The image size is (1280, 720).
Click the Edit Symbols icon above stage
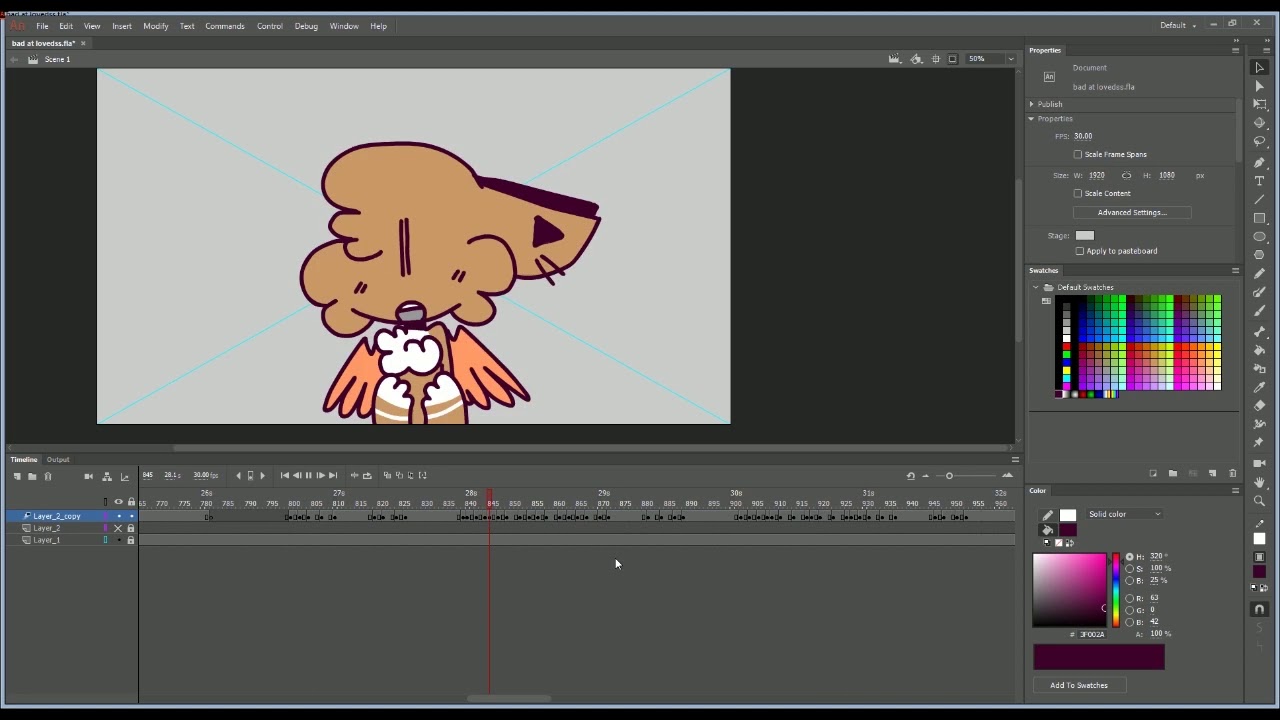tap(916, 59)
